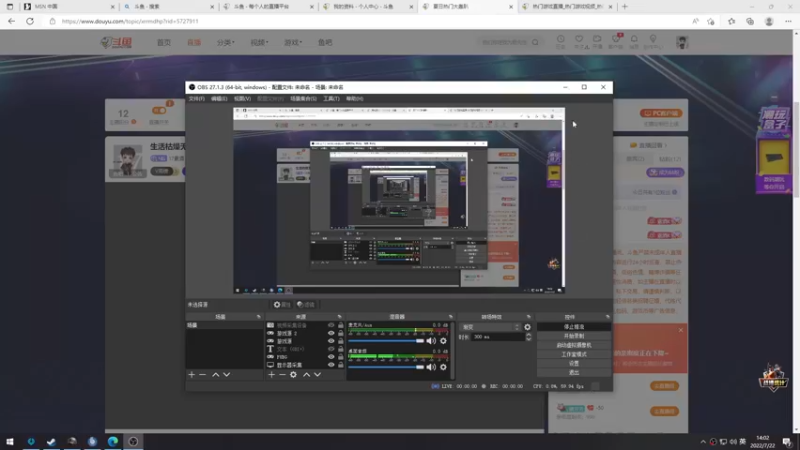Image resolution: width=800 pixels, height=450 pixels.
Task: Move scene up with the Scenes panel up arrow
Action: (216, 374)
